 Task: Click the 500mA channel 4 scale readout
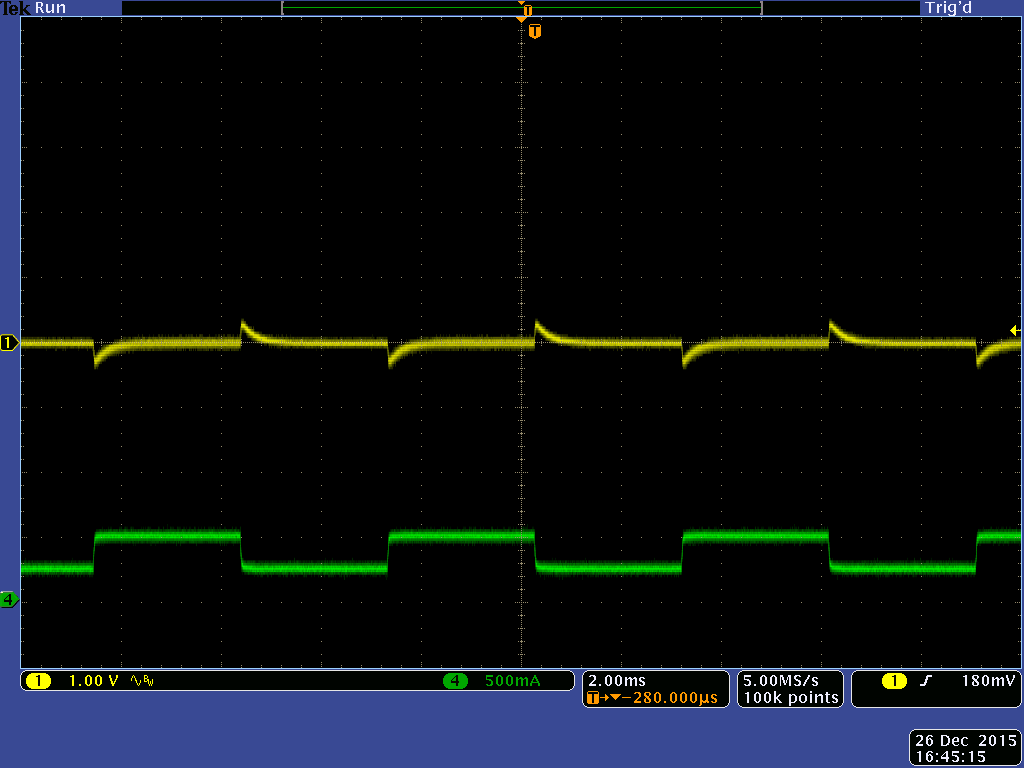point(513,681)
